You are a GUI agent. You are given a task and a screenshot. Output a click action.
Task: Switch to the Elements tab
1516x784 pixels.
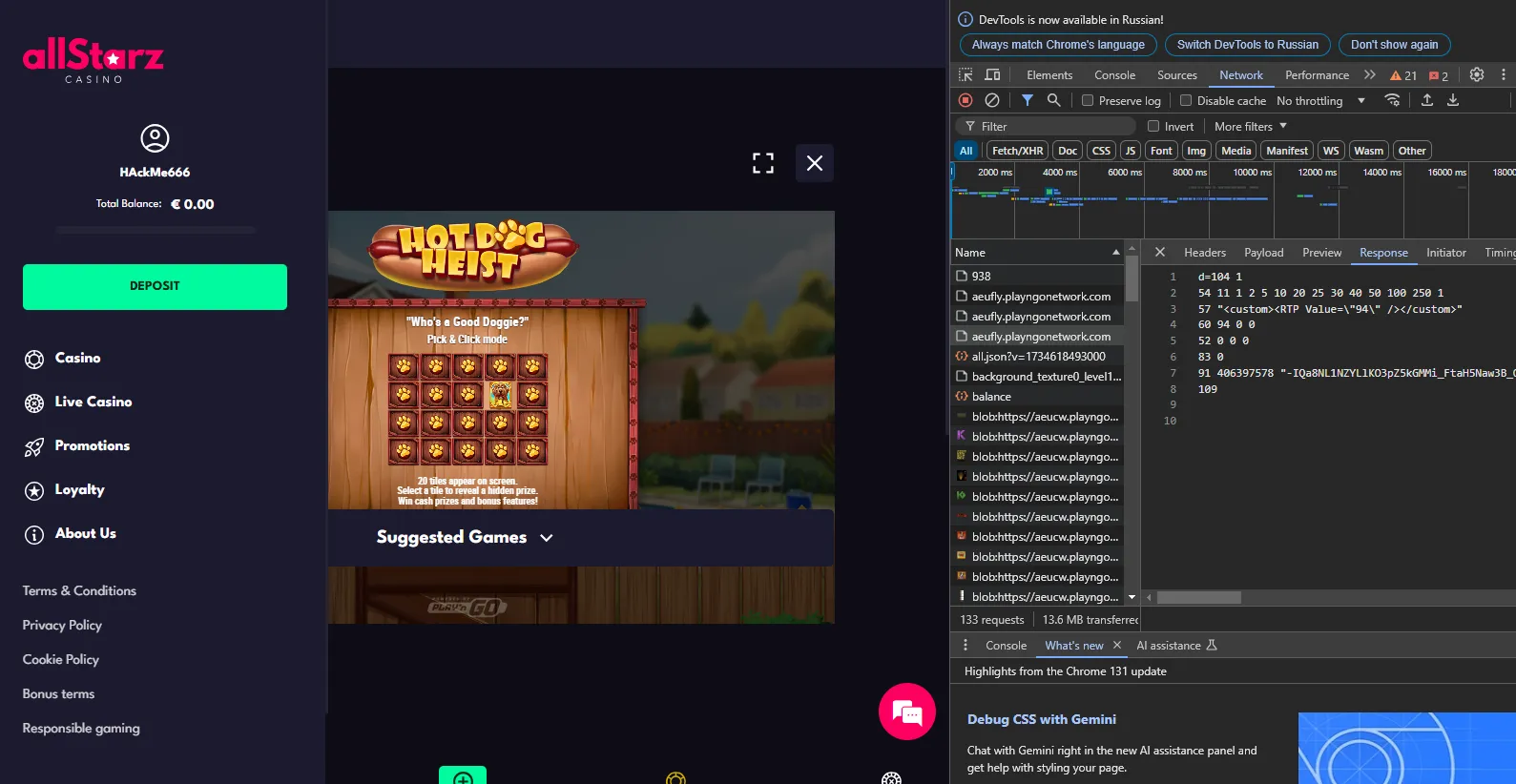click(x=1049, y=74)
